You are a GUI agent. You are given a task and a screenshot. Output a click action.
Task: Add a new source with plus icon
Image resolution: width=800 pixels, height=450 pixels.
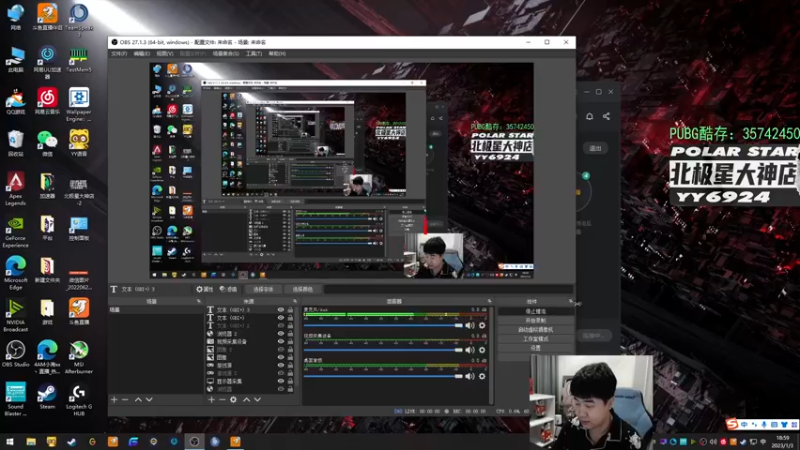211,399
